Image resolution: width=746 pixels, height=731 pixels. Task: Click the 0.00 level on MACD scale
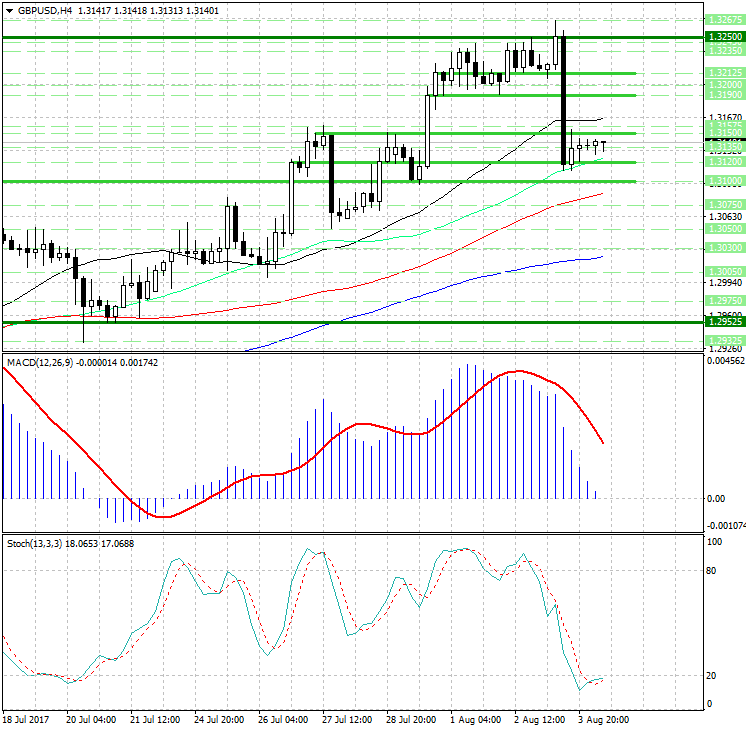[716, 498]
